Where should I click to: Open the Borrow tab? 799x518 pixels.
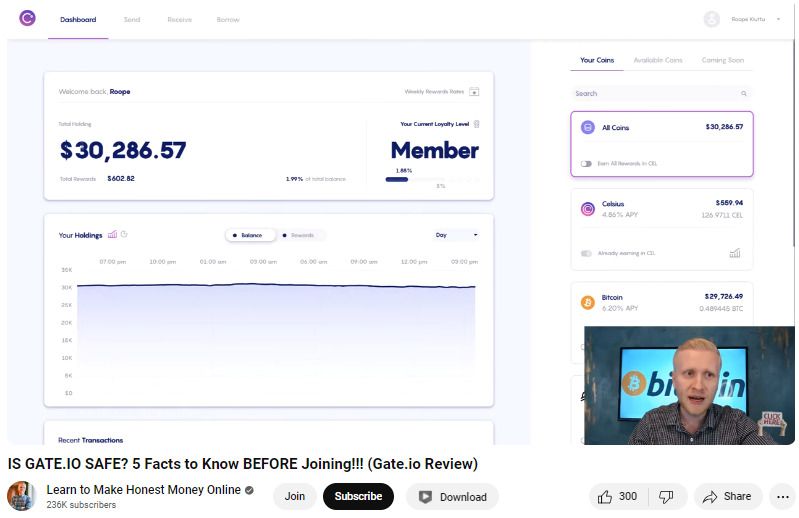[228, 19]
